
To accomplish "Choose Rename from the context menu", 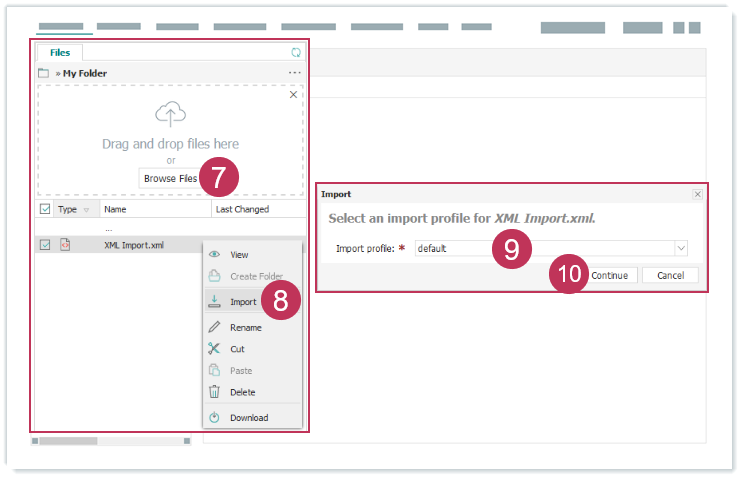I will (245, 327).
